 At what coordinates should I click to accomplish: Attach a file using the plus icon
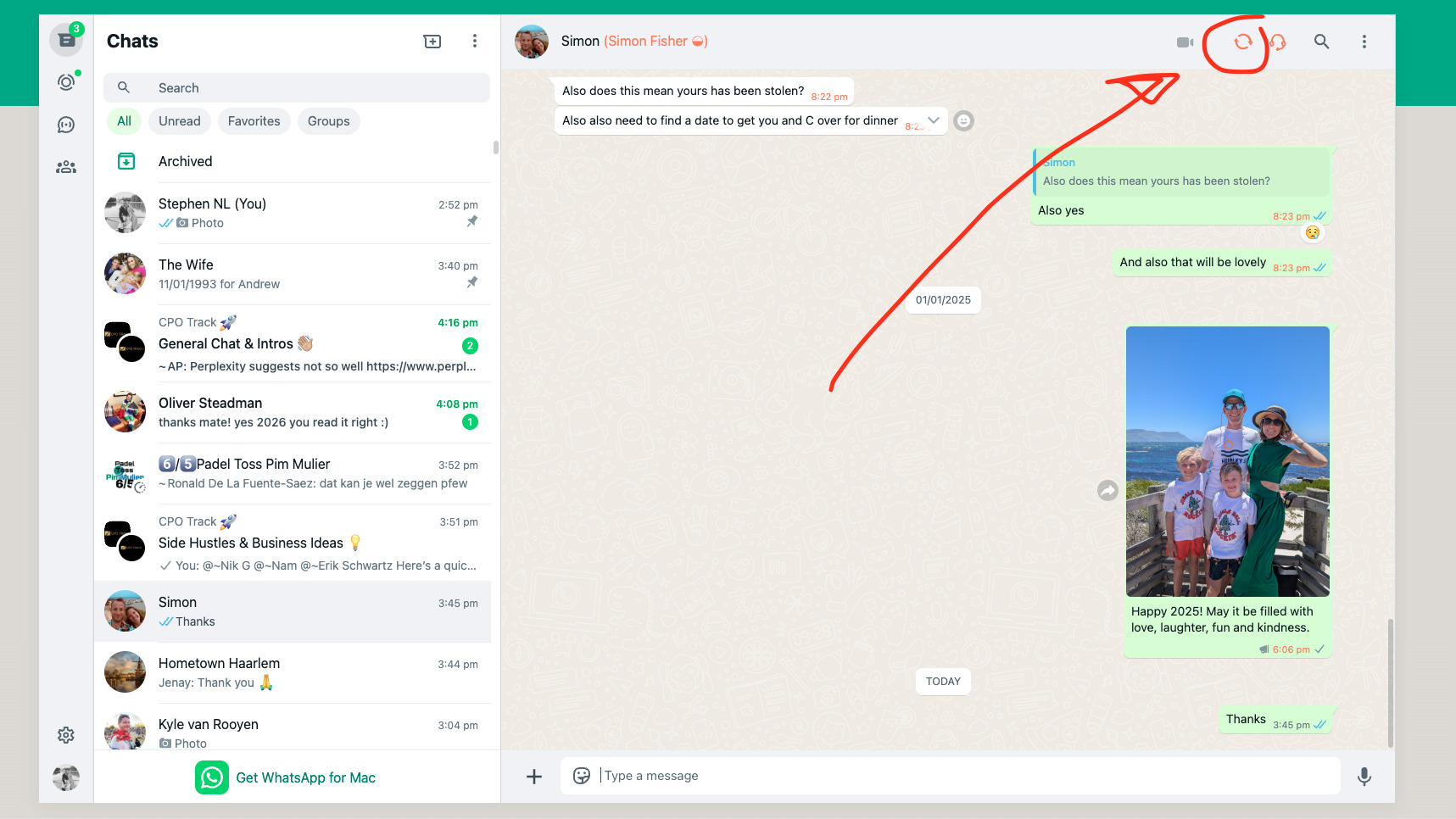coord(534,776)
